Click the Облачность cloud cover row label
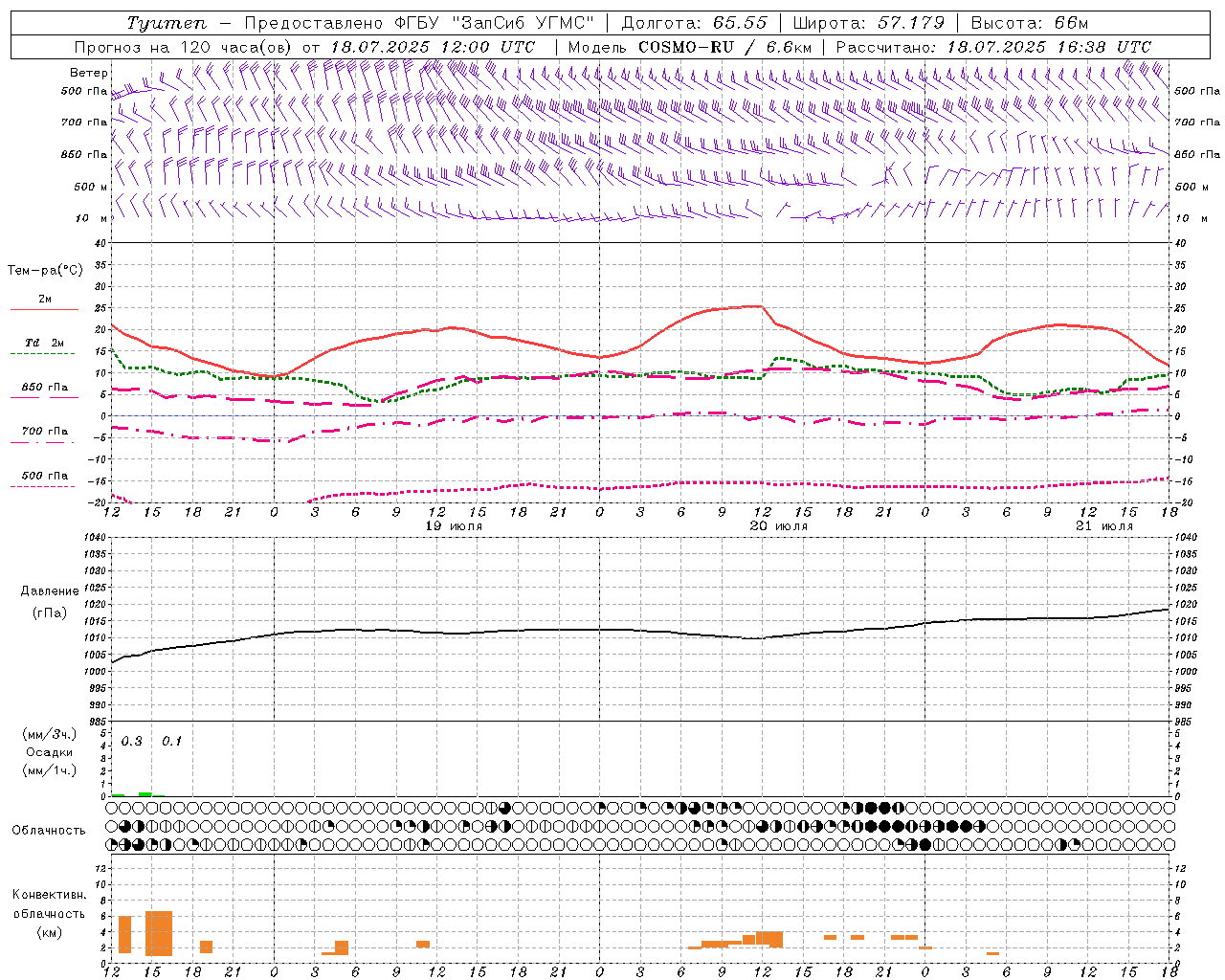The image size is (1225, 980). (49, 830)
